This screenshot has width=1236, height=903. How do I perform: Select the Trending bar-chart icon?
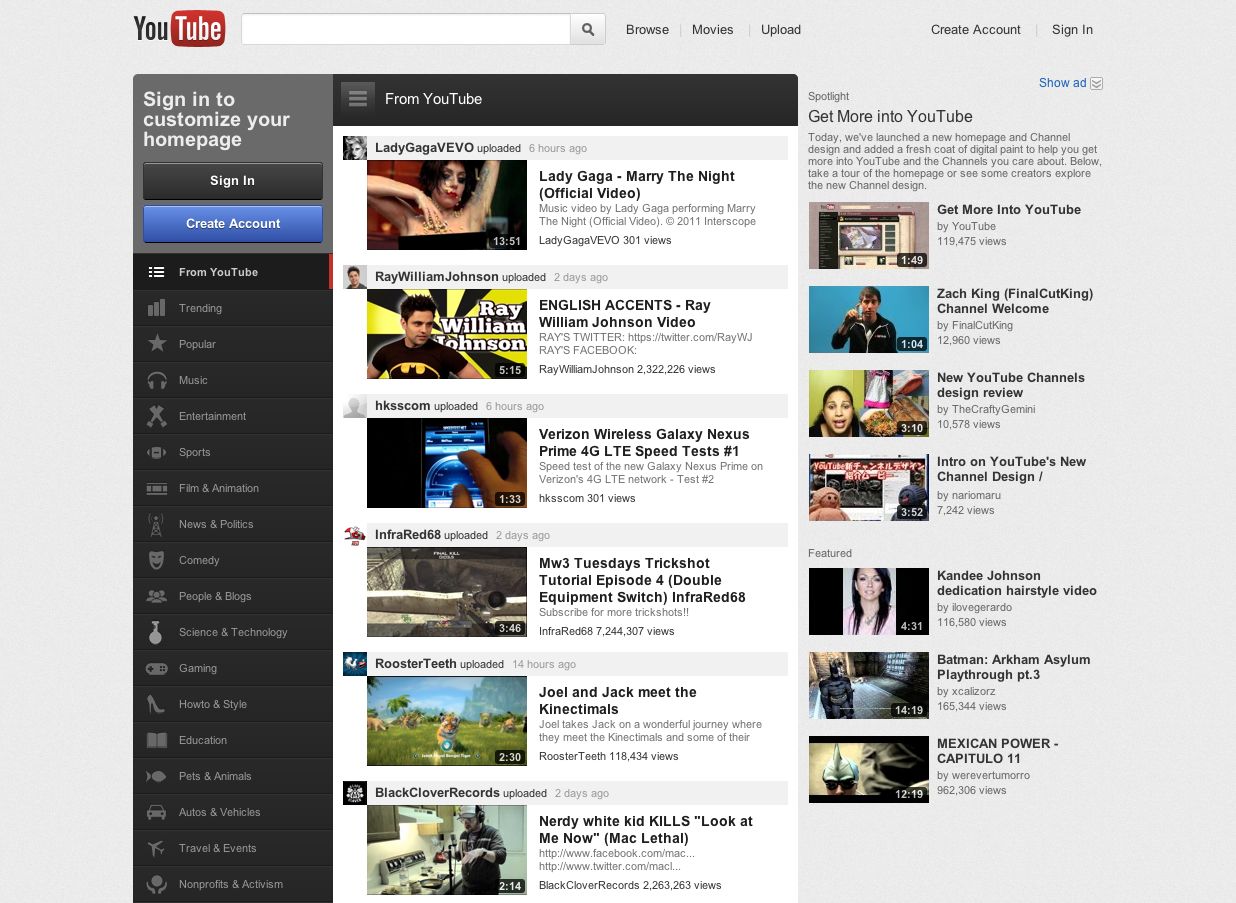pos(157,308)
